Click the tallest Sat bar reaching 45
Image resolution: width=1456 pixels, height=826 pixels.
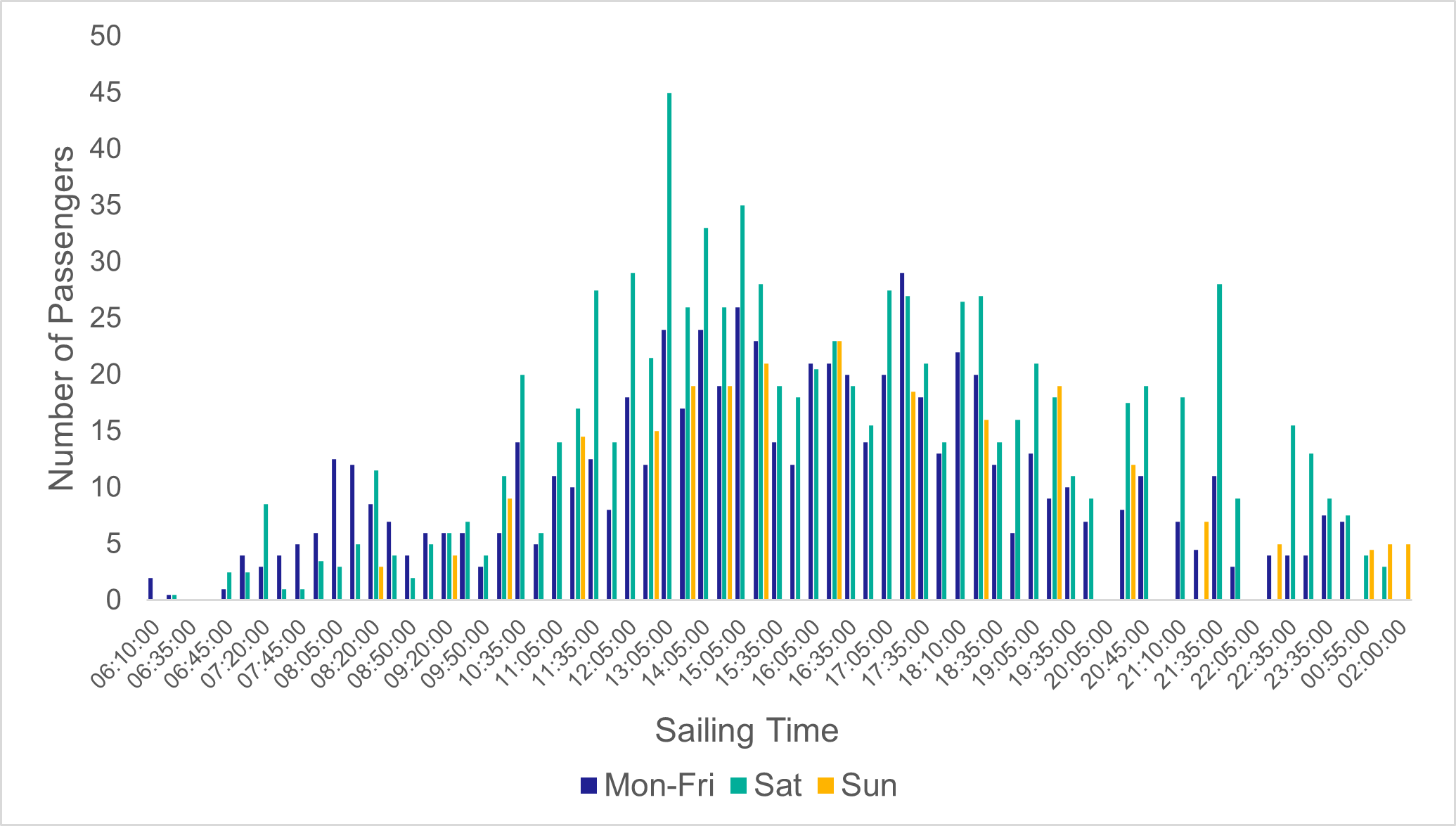tap(669, 346)
